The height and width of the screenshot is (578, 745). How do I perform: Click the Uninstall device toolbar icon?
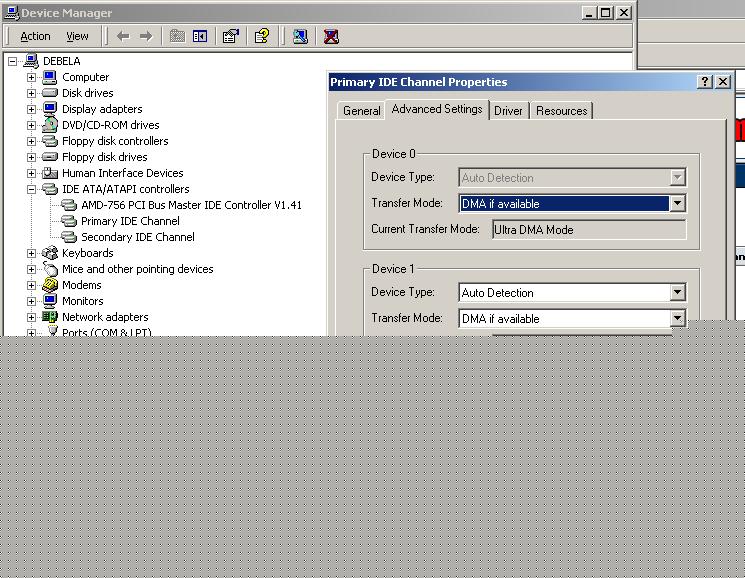click(x=331, y=36)
